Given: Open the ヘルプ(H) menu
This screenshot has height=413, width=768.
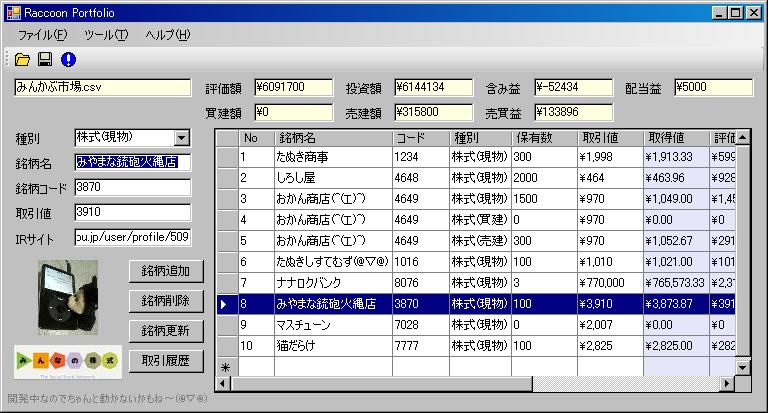Looking at the screenshot, I should tap(167, 35).
